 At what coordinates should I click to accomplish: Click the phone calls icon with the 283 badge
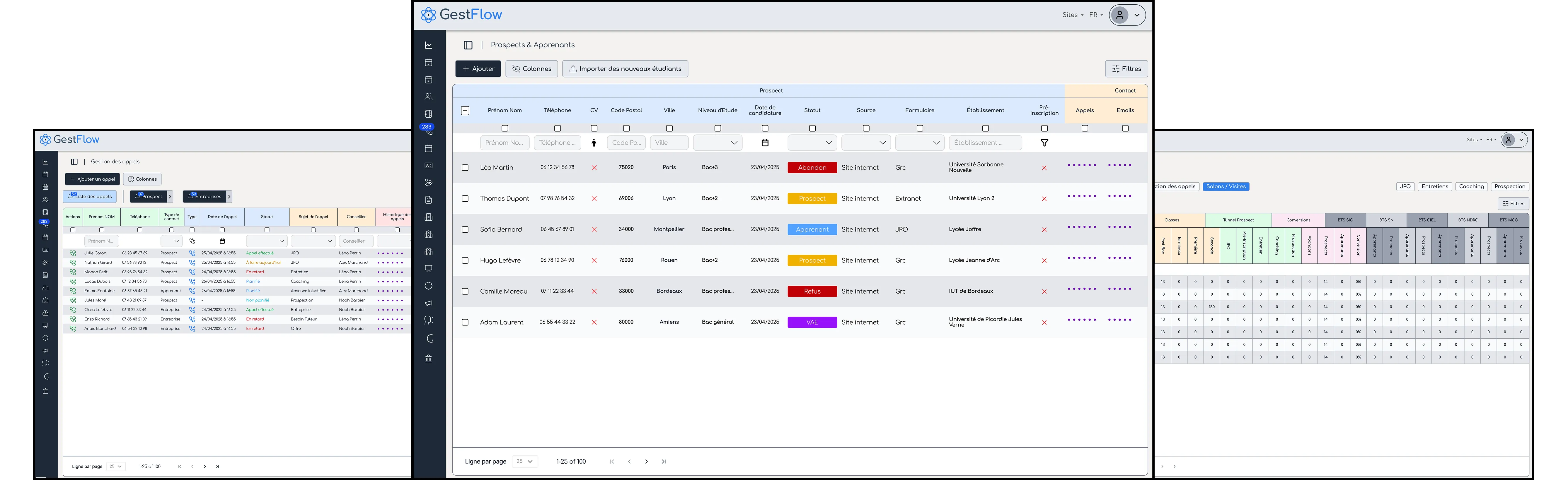point(429,131)
